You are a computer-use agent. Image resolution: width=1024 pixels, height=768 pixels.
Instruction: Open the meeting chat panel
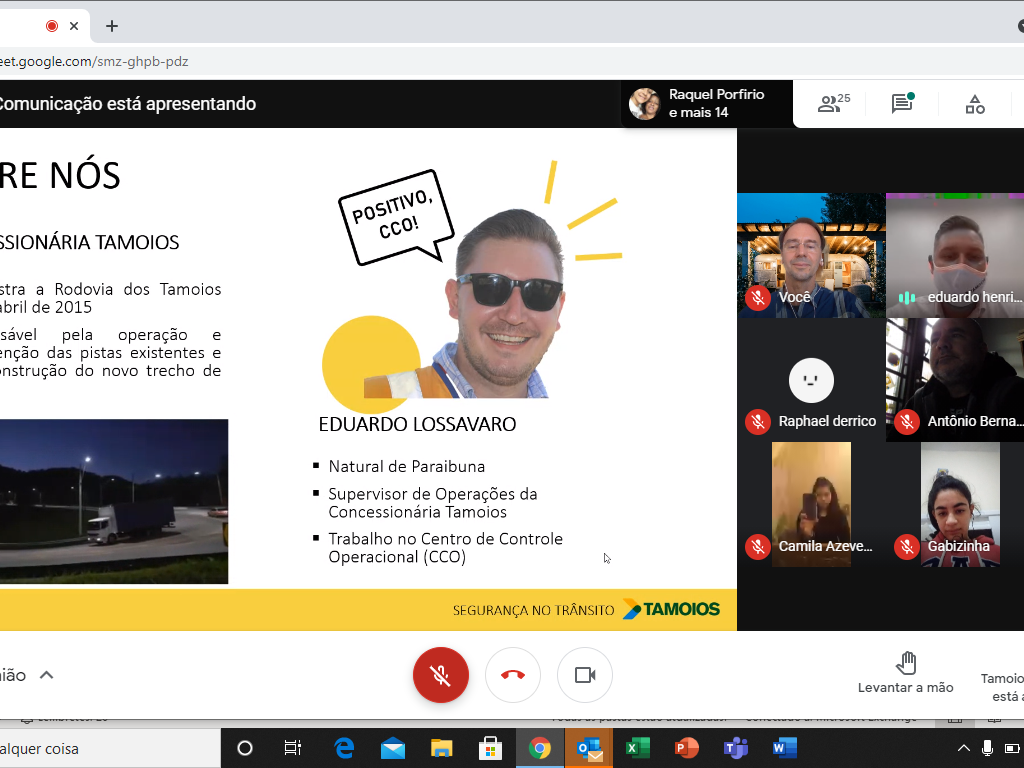(902, 104)
